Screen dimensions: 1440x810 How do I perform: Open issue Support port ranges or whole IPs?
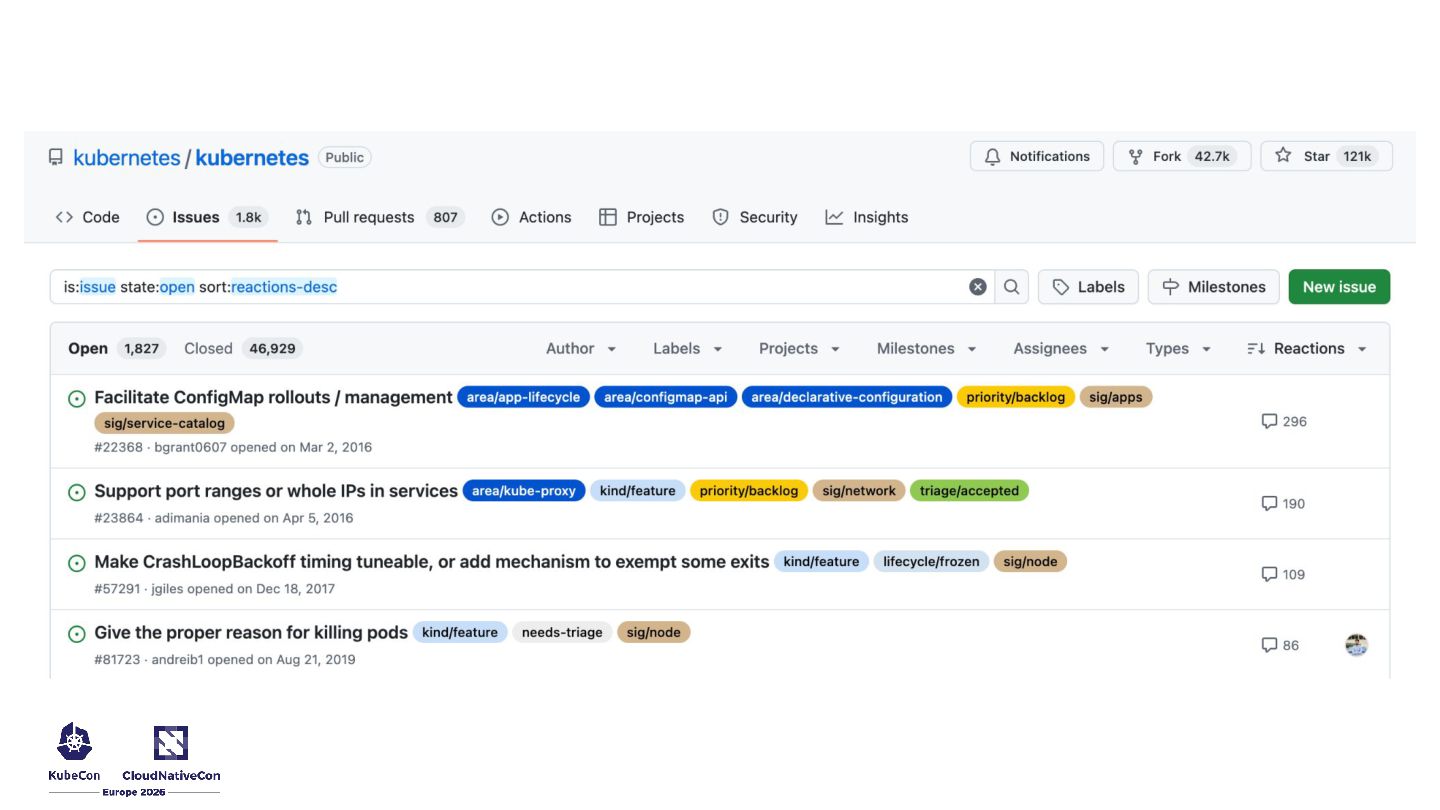click(x=276, y=491)
